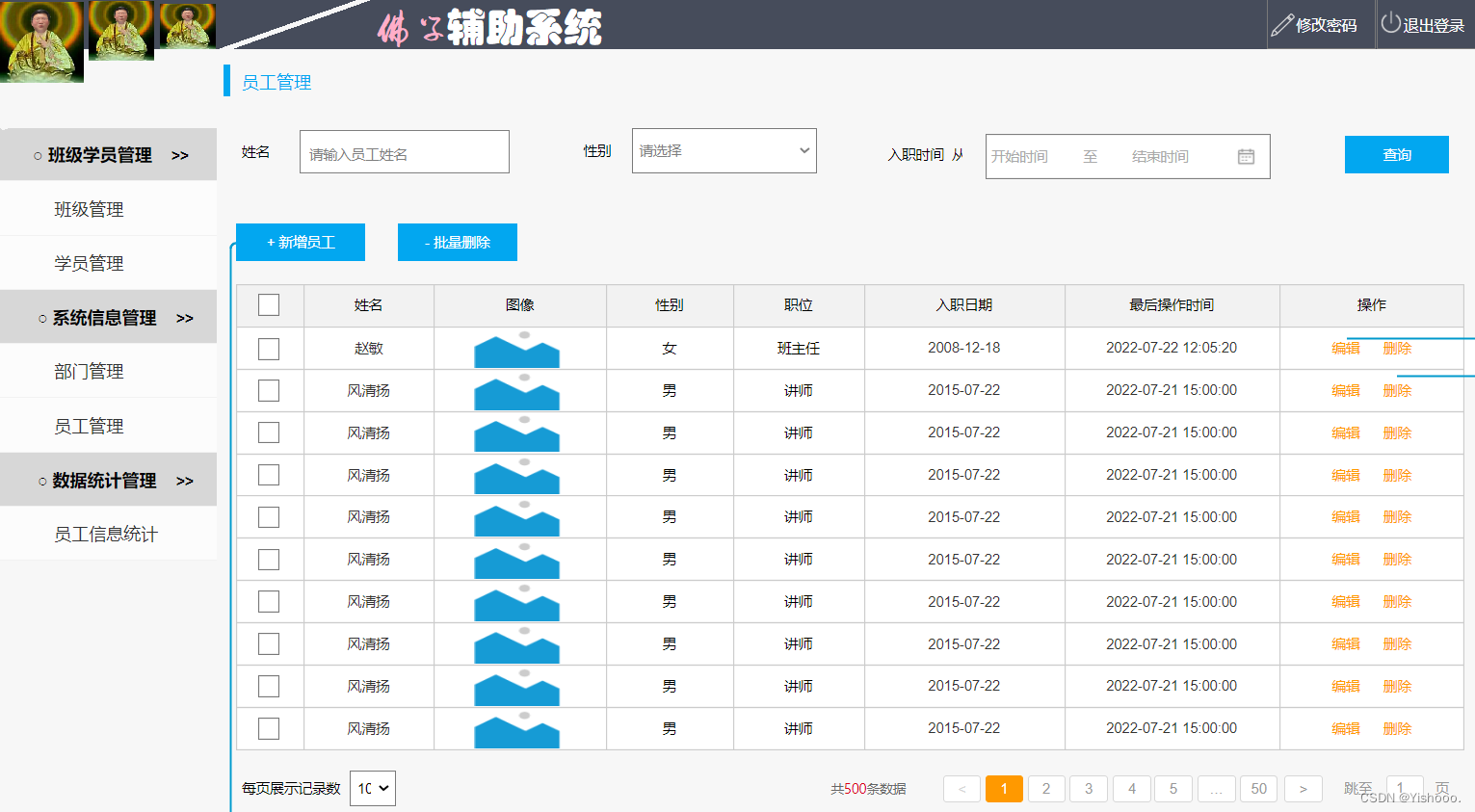
Task: Expand the 班级学员管理 menu group
Action: [108, 155]
